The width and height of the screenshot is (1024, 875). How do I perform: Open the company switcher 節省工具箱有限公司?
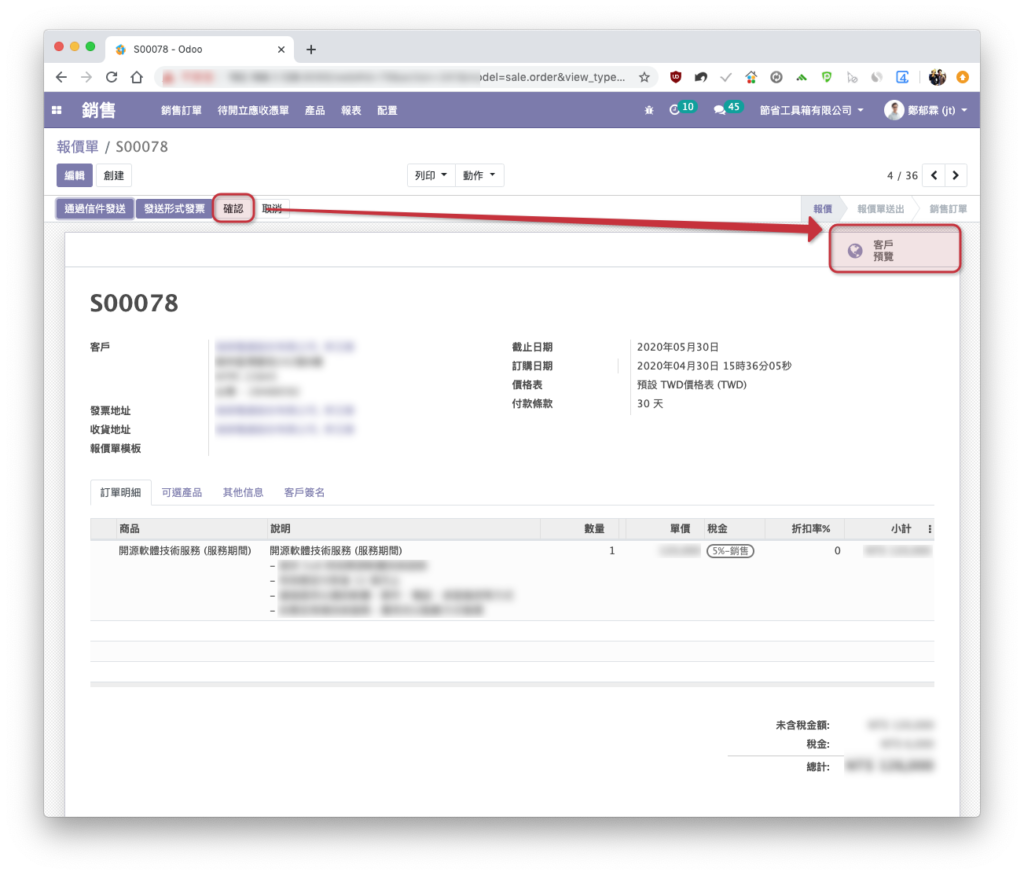pos(811,110)
